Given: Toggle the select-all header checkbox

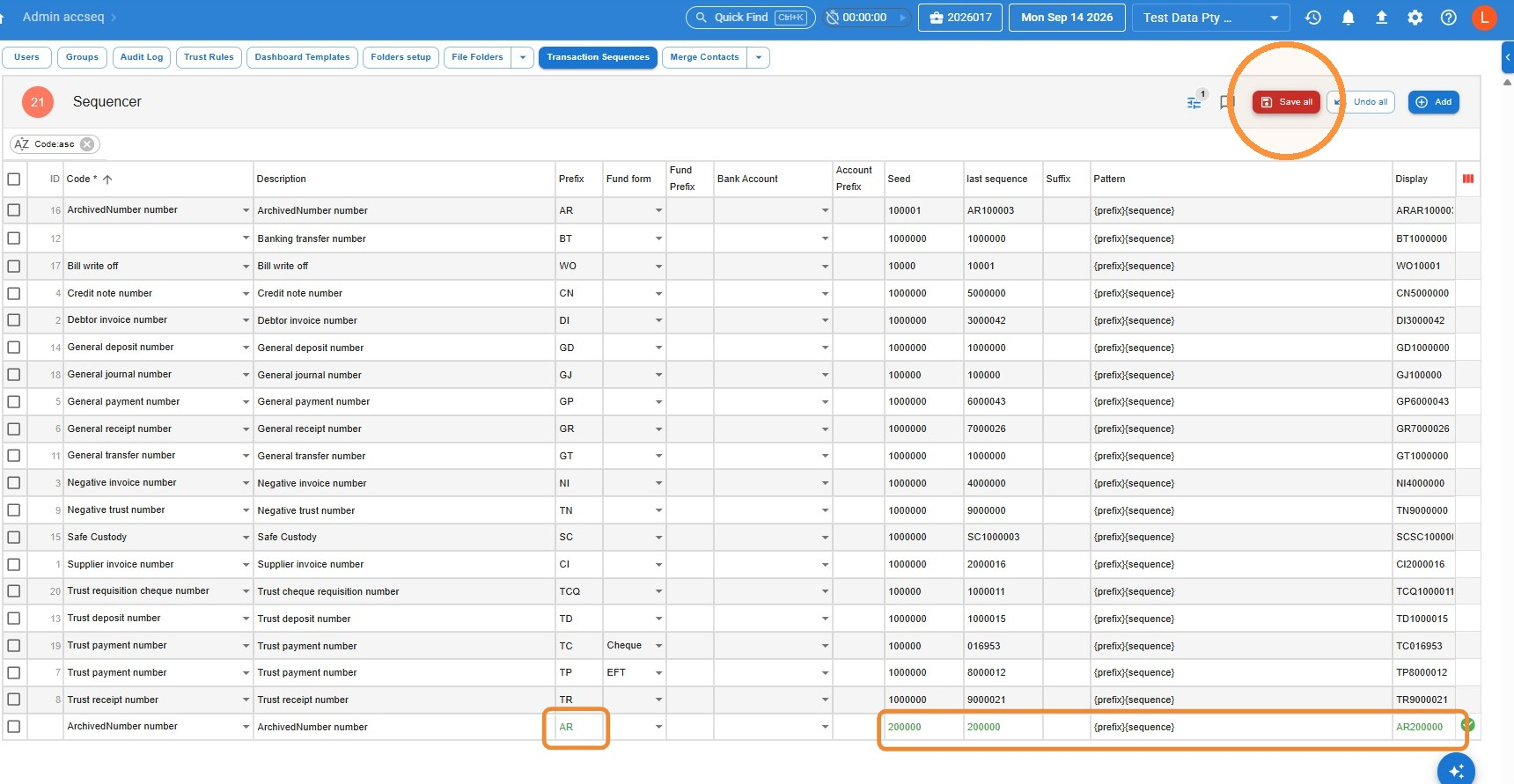Looking at the screenshot, I should [14, 180].
